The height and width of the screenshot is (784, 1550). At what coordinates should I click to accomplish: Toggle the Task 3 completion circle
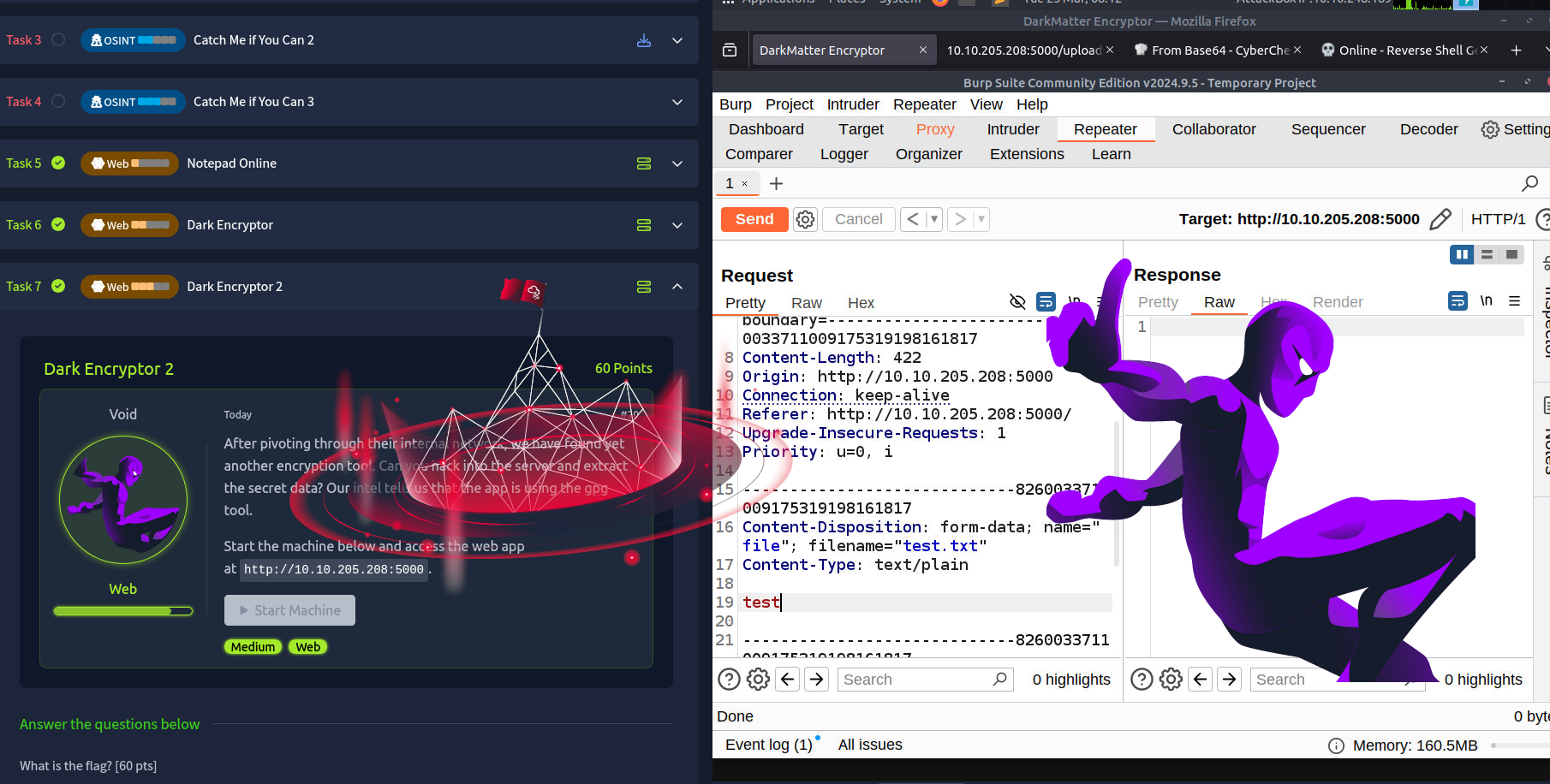[x=58, y=39]
